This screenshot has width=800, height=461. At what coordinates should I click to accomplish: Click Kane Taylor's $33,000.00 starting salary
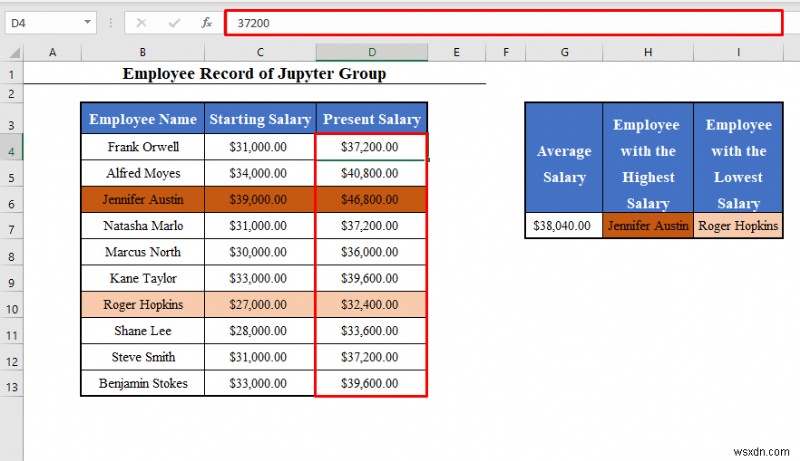click(x=258, y=278)
